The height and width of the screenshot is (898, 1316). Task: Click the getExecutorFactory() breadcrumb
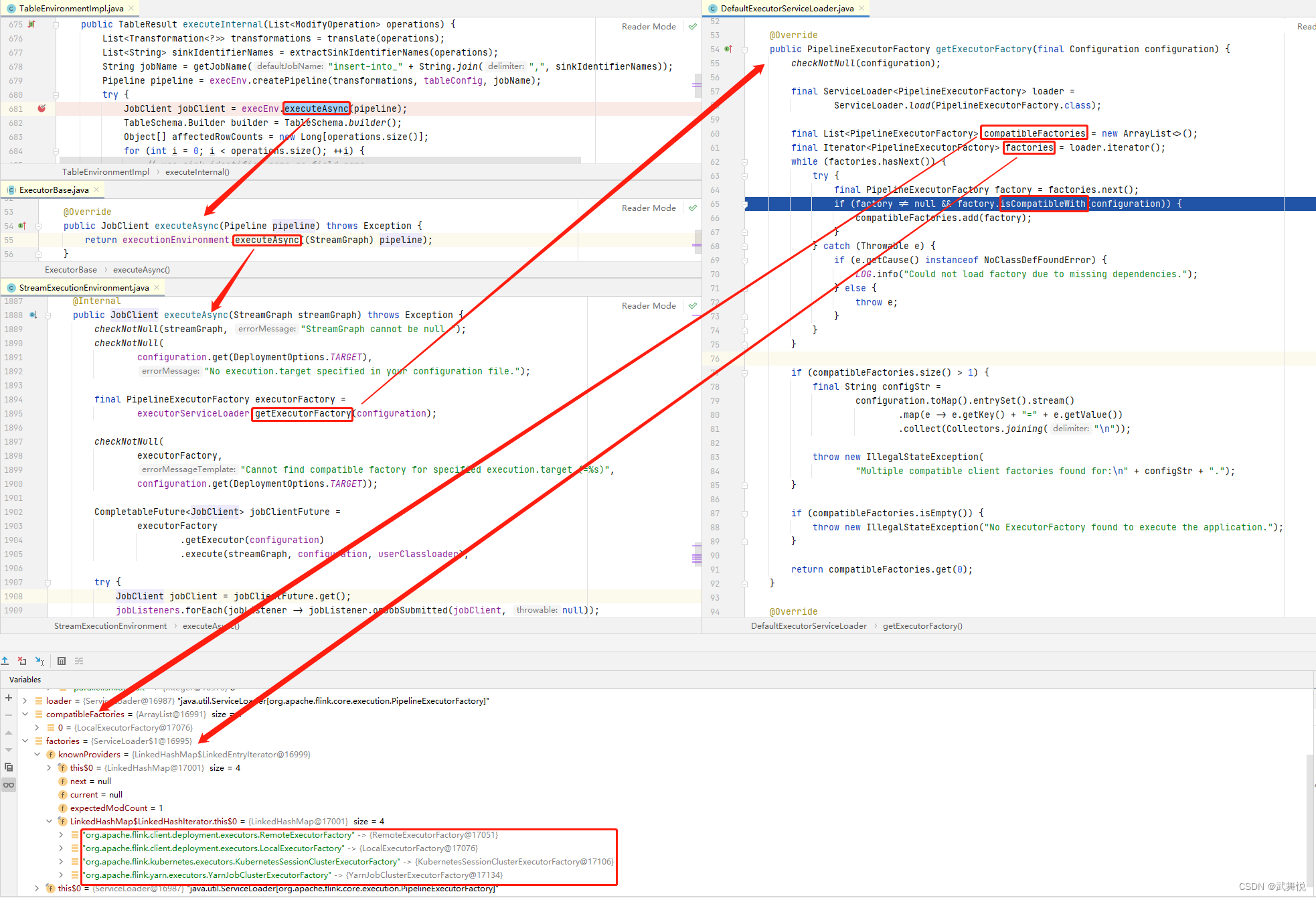click(922, 626)
